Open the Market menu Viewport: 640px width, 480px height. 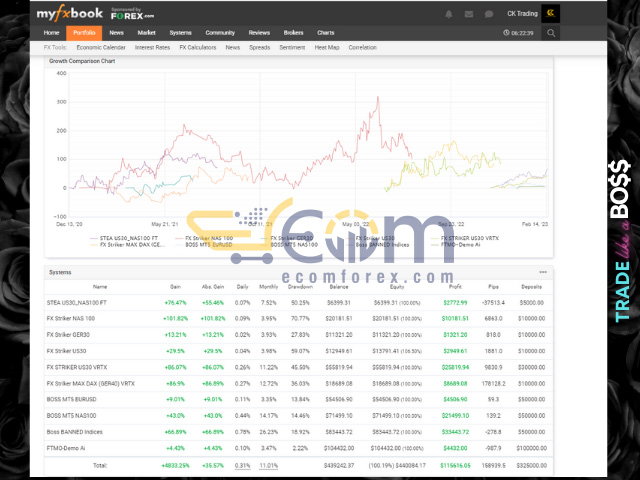click(x=147, y=33)
